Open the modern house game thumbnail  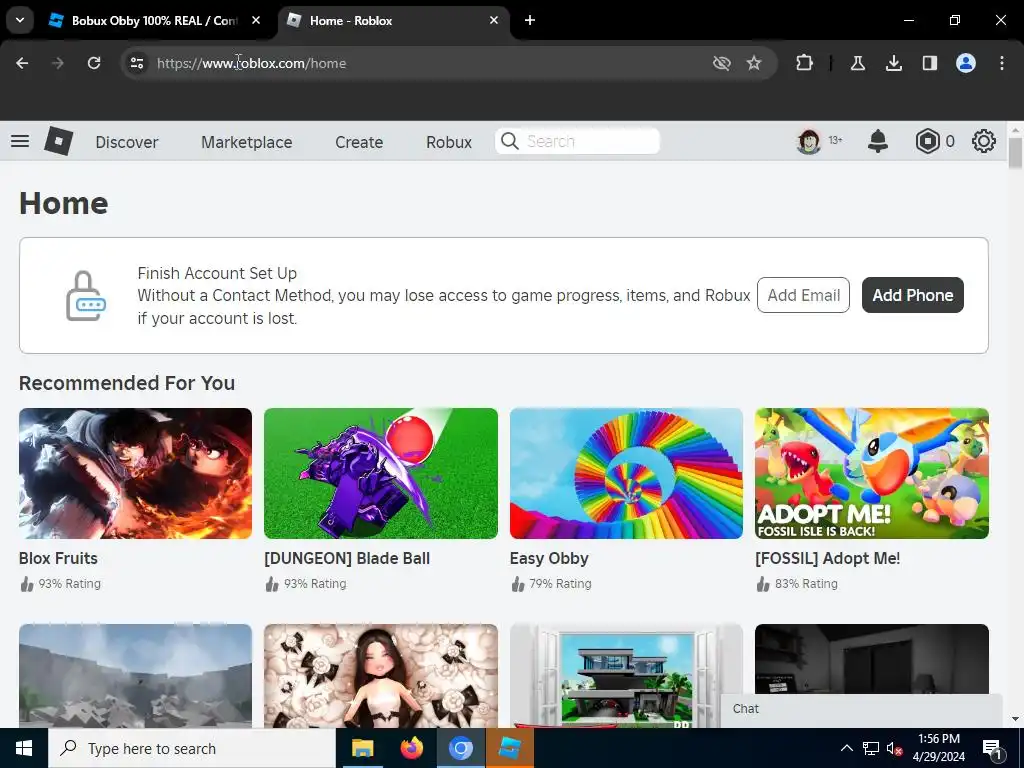coord(626,676)
